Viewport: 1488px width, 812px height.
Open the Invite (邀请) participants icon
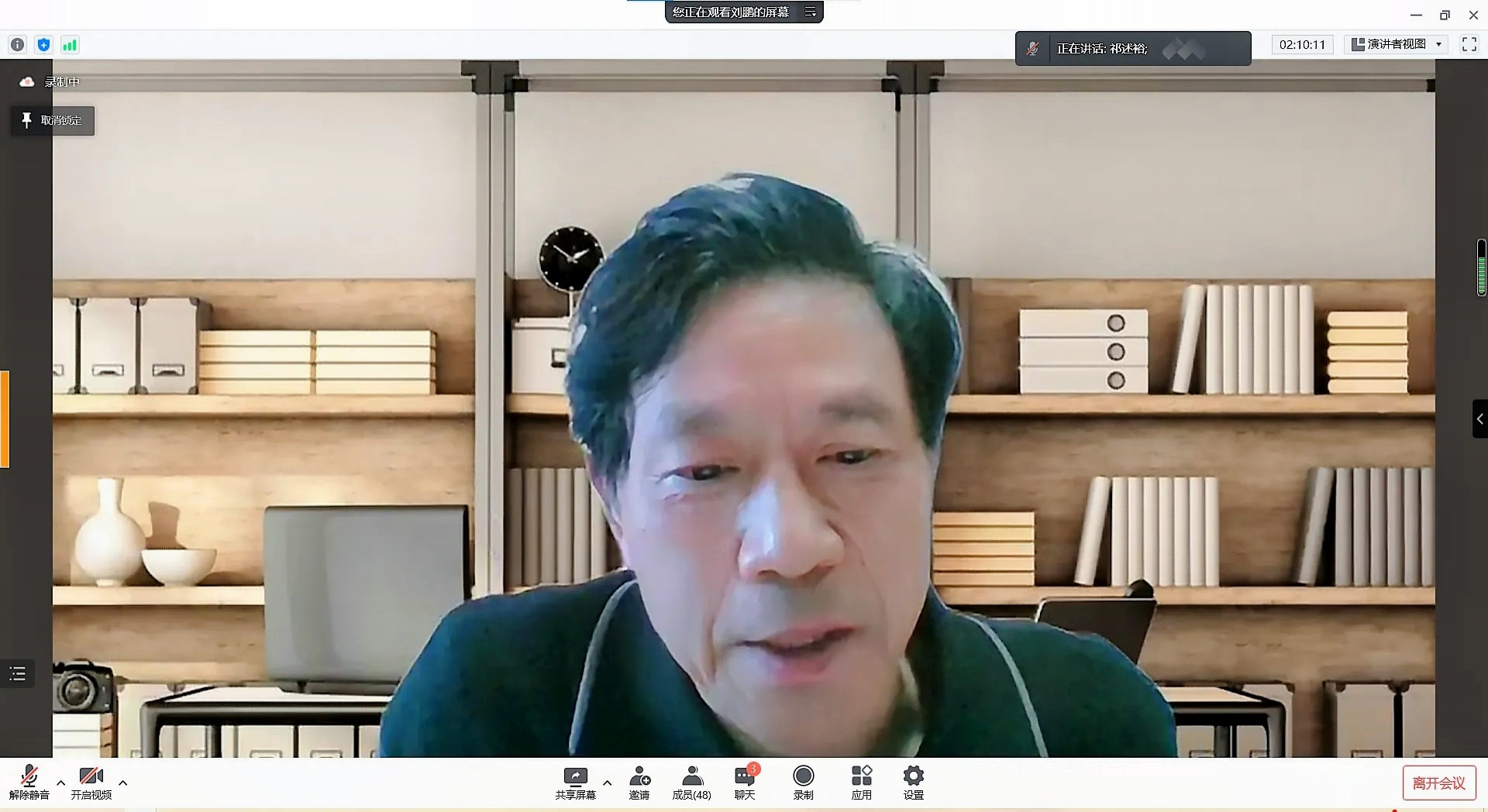tap(639, 782)
